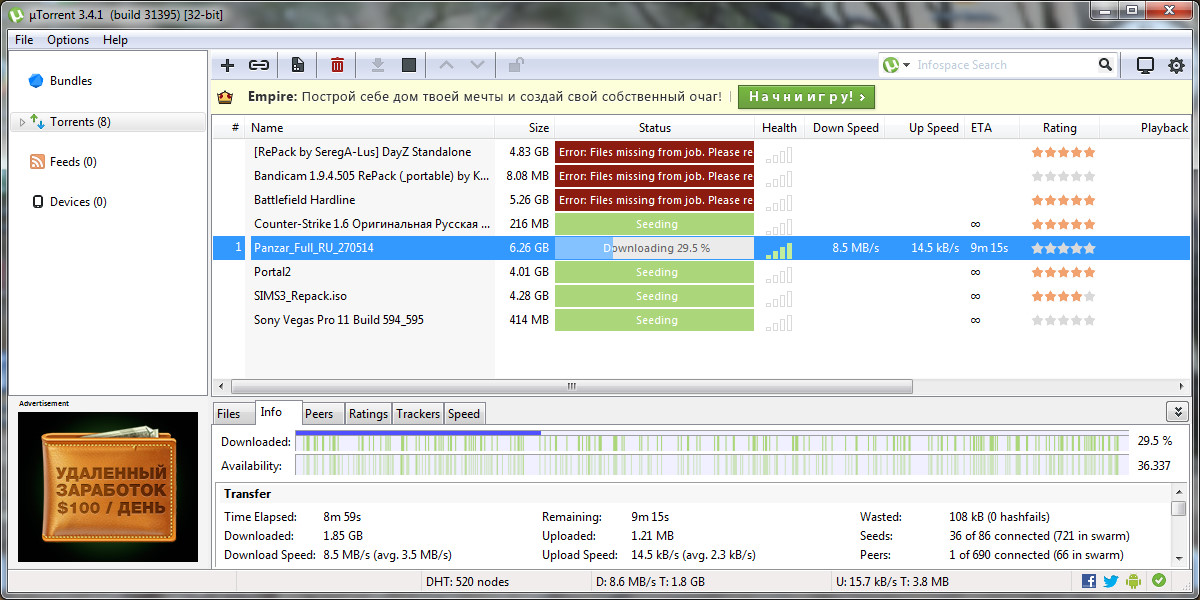The width and height of the screenshot is (1200, 600).
Task: Sort by the Size column header
Action: 525,128
